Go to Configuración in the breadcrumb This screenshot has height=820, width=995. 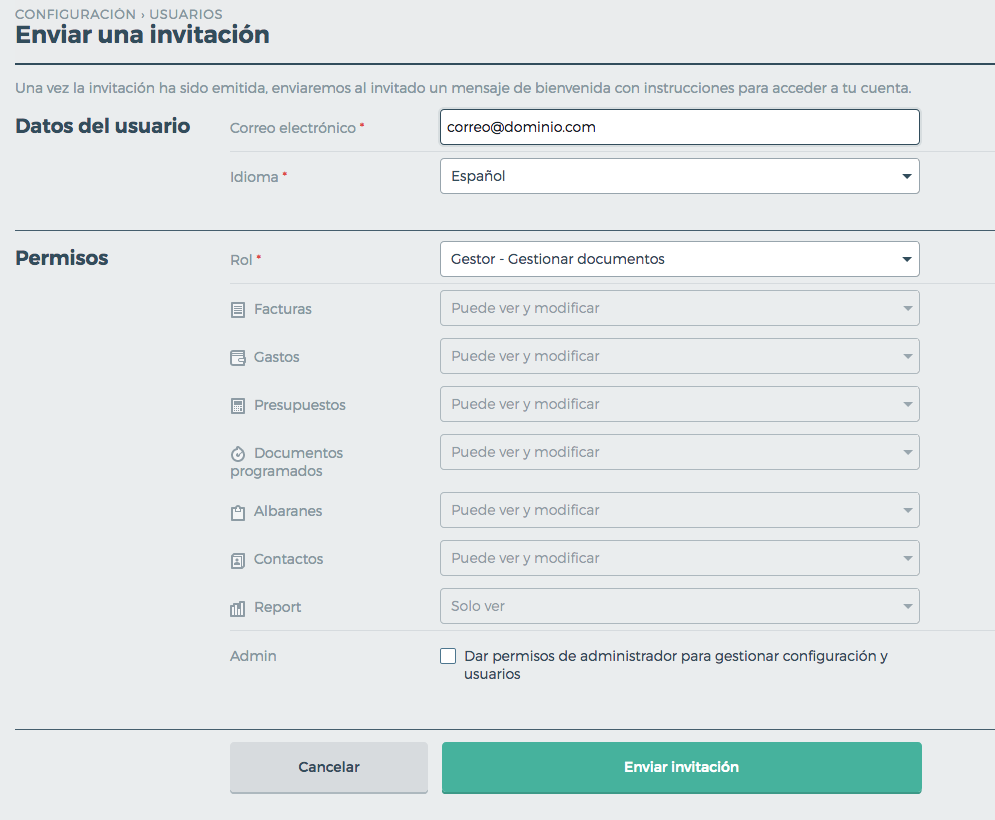pyautogui.click(x=76, y=14)
